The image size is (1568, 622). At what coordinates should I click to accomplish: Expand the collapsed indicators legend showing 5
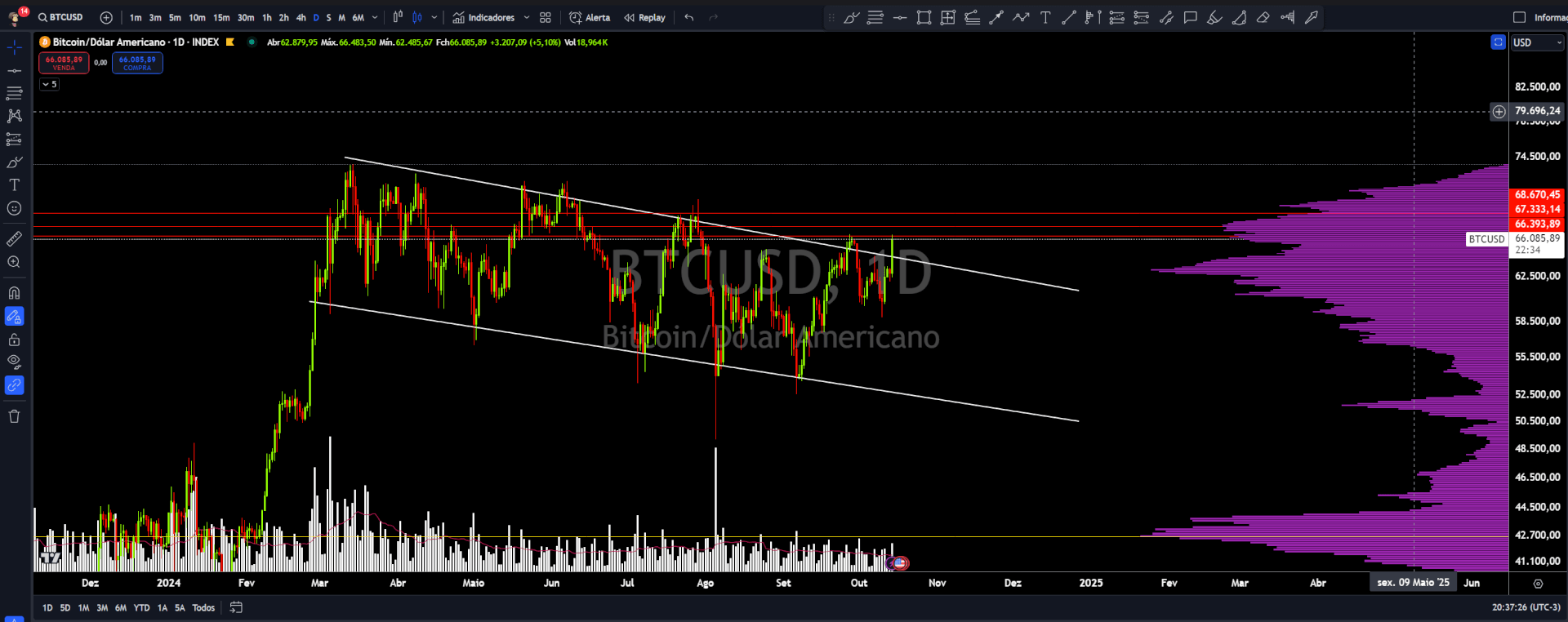49,84
